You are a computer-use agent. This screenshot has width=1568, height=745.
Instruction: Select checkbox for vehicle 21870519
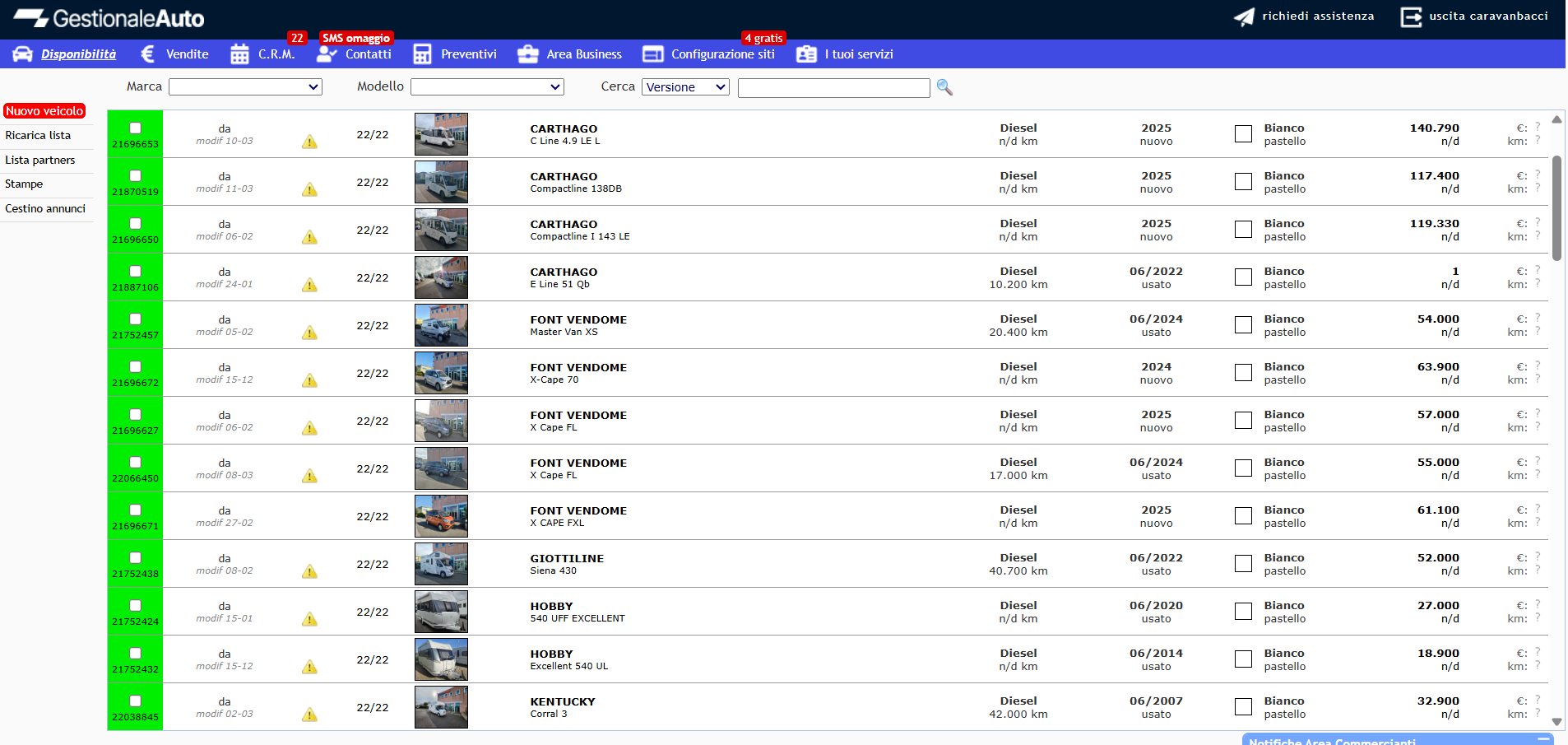135,175
